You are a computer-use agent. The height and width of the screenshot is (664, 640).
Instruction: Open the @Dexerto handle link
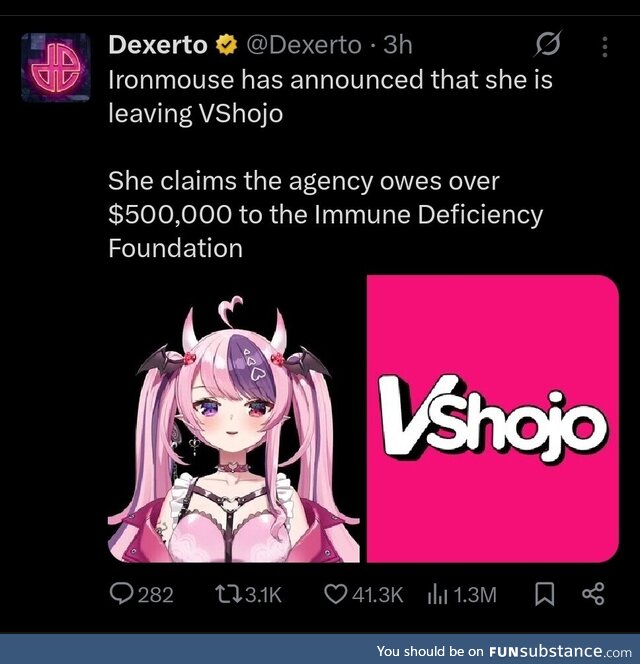point(304,45)
